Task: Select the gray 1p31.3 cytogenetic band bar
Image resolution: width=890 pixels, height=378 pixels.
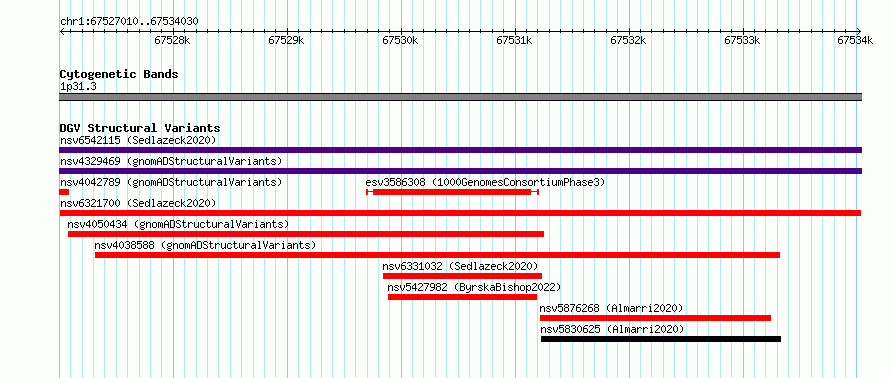Action: click(460, 97)
